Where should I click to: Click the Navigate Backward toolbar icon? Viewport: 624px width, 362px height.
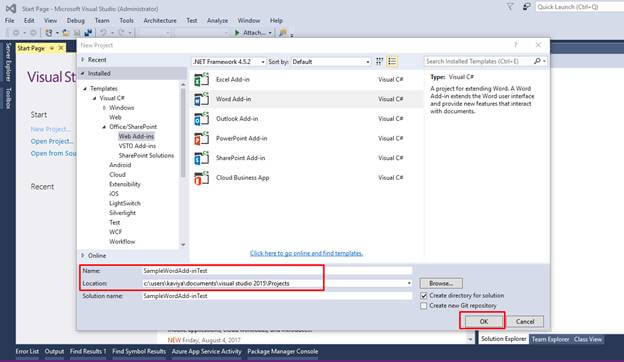tap(16, 33)
